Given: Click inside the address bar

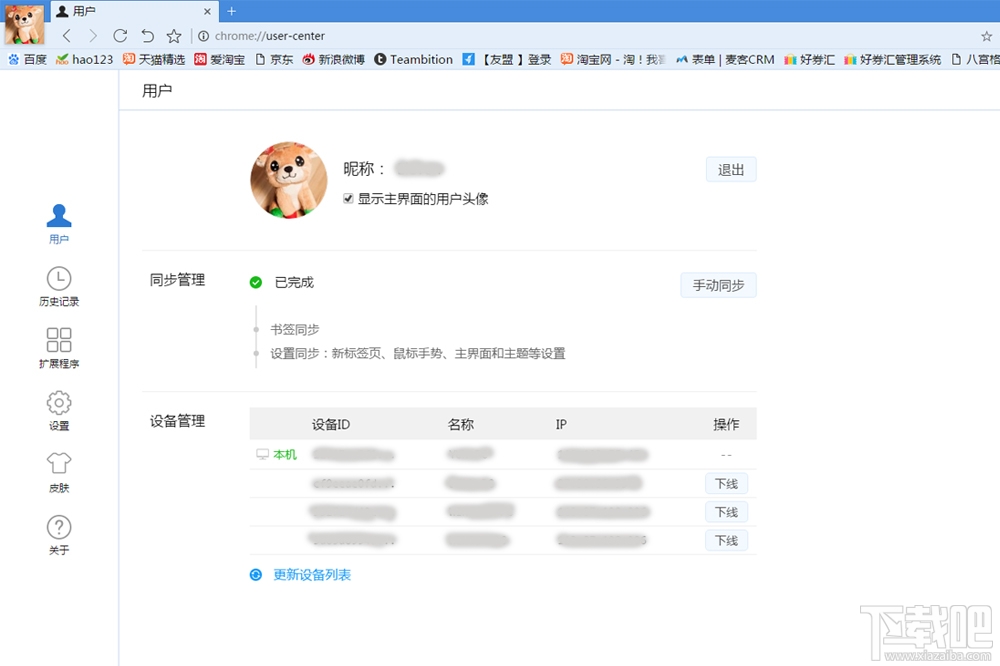Looking at the screenshot, I should click(x=400, y=35).
